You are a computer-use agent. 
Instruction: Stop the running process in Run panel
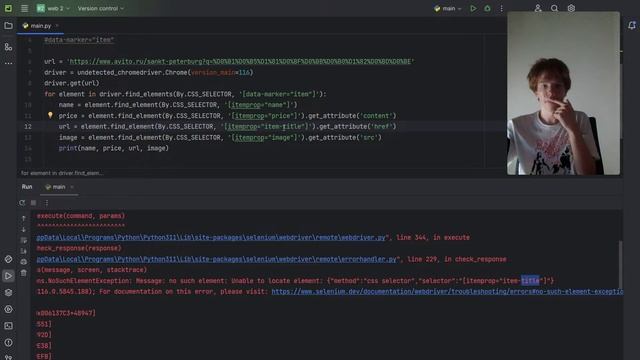[33, 202]
